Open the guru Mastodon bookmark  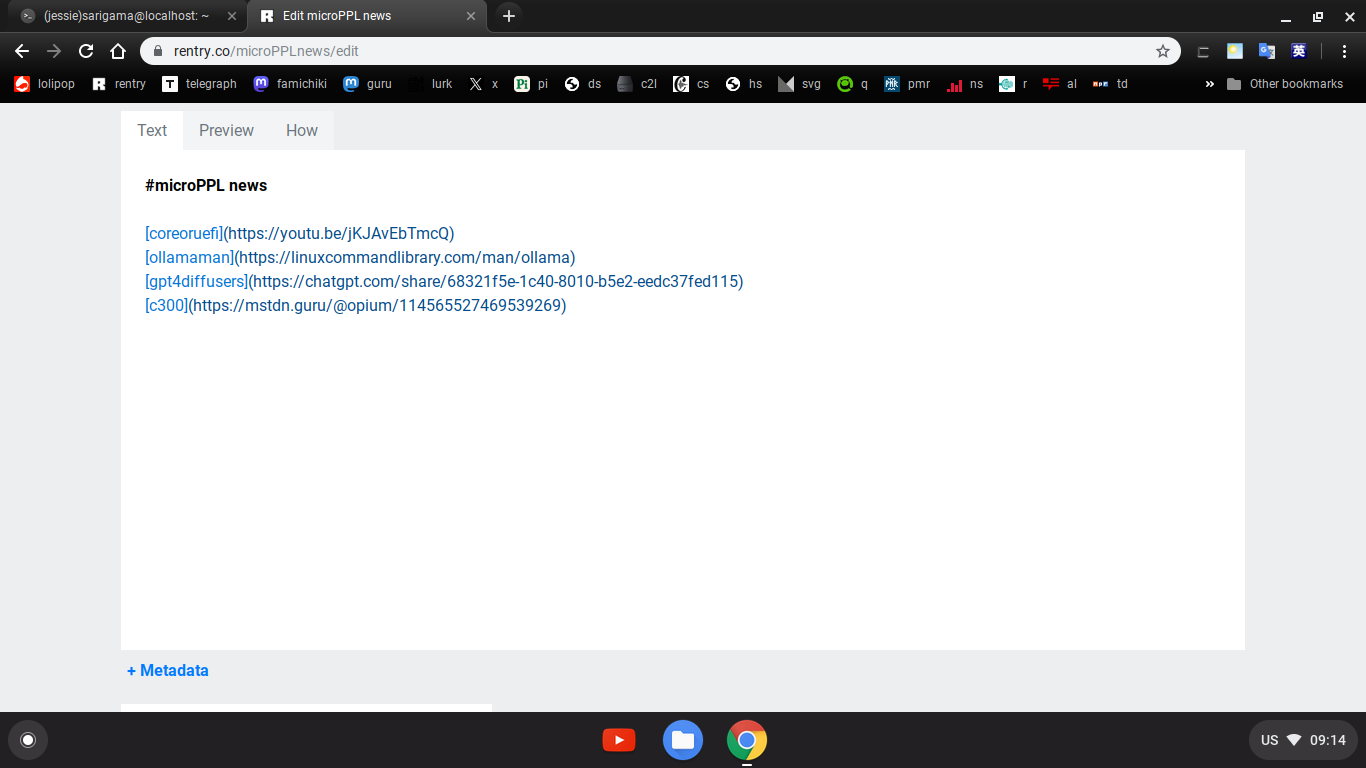pyautogui.click(x=367, y=84)
